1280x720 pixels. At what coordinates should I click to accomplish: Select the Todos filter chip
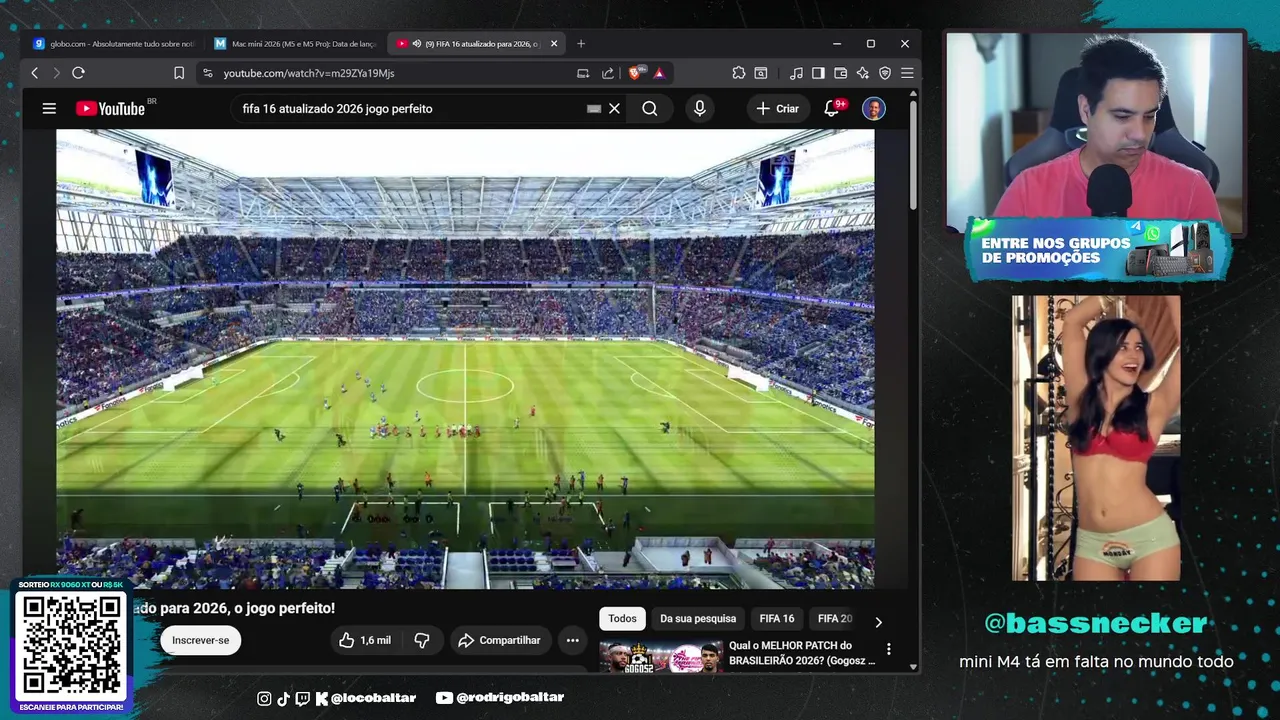pyautogui.click(x=622, y=619)
